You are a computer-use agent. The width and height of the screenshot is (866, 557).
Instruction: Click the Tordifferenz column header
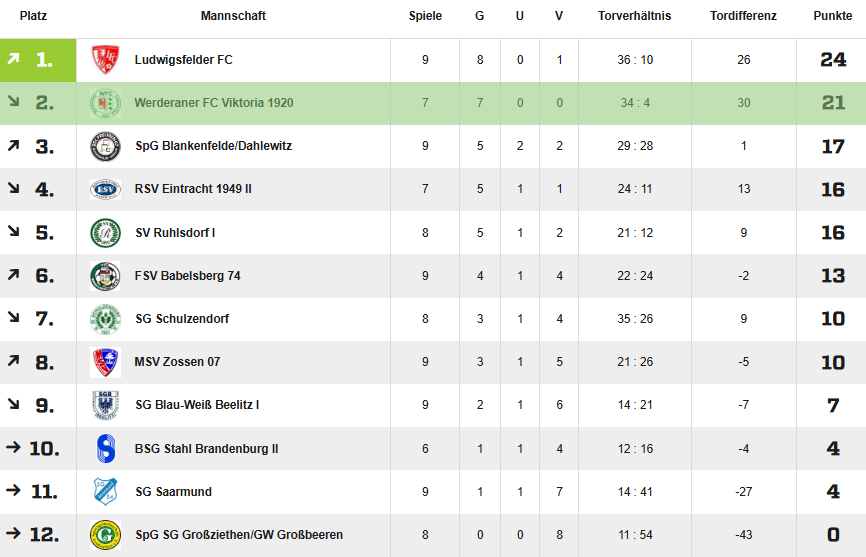pyautogui.click(x=743, y=16)
